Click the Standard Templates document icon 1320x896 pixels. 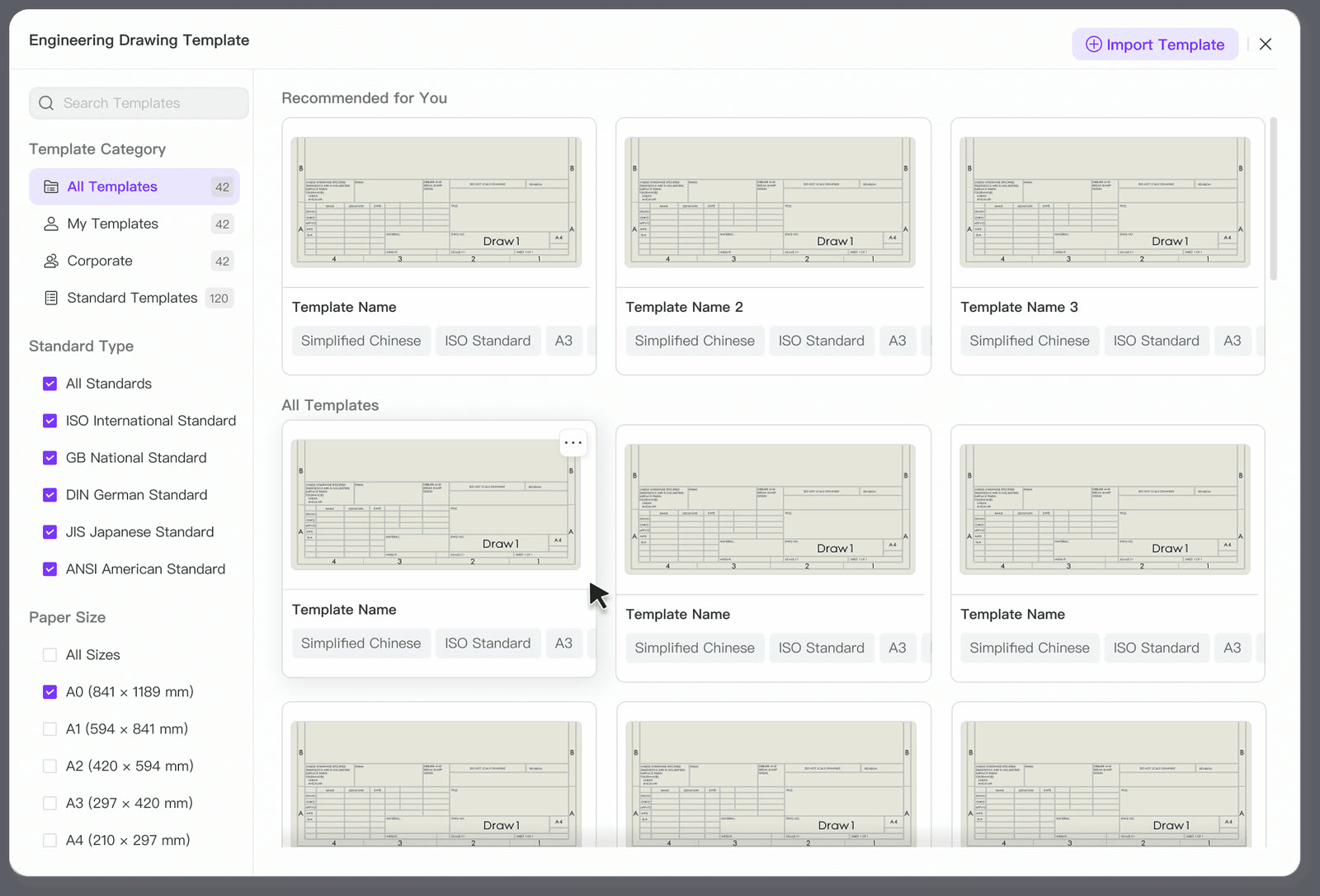51,298
